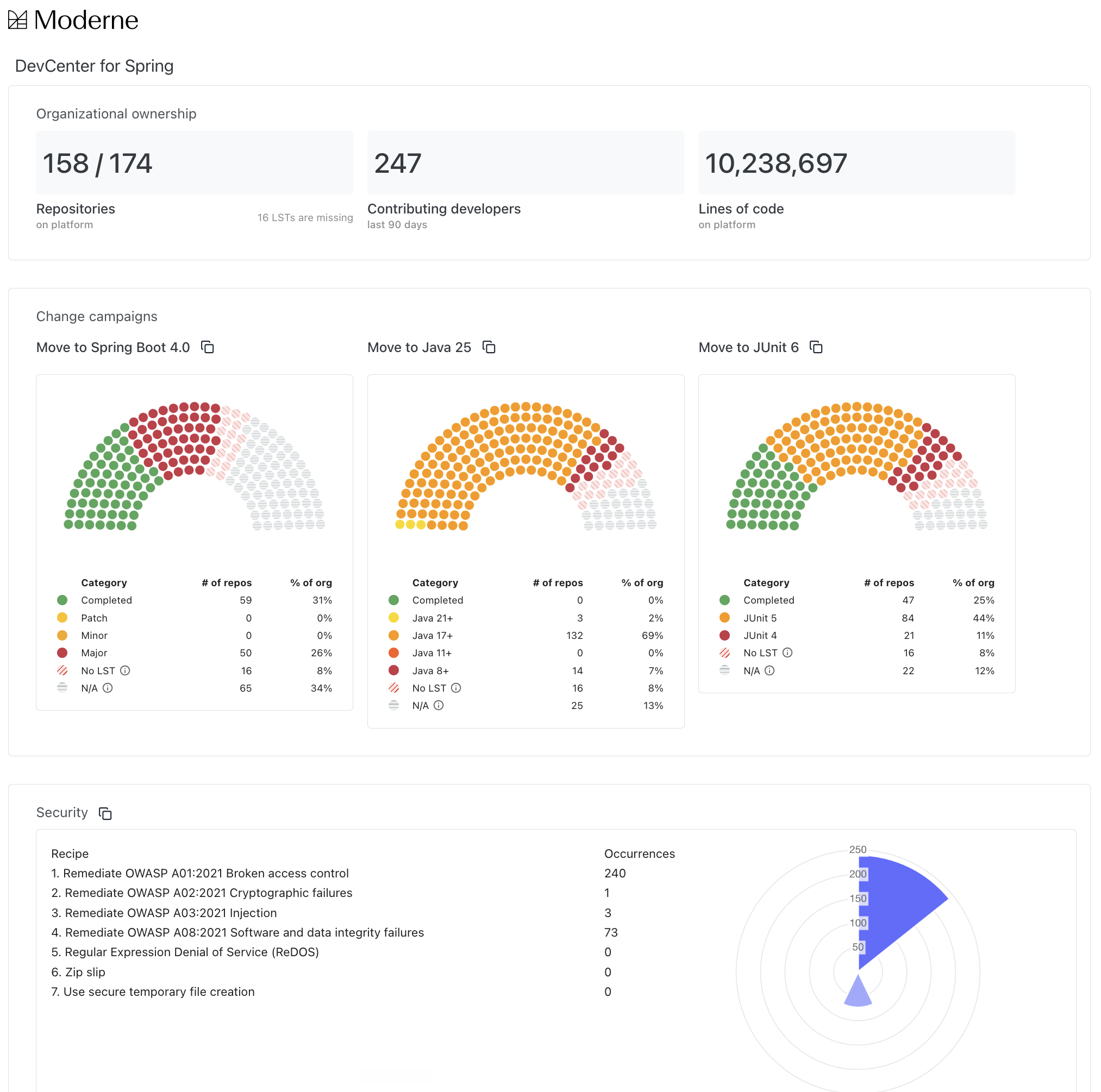Click 'Organizational ownership' section title

click(x=116, y=114)
